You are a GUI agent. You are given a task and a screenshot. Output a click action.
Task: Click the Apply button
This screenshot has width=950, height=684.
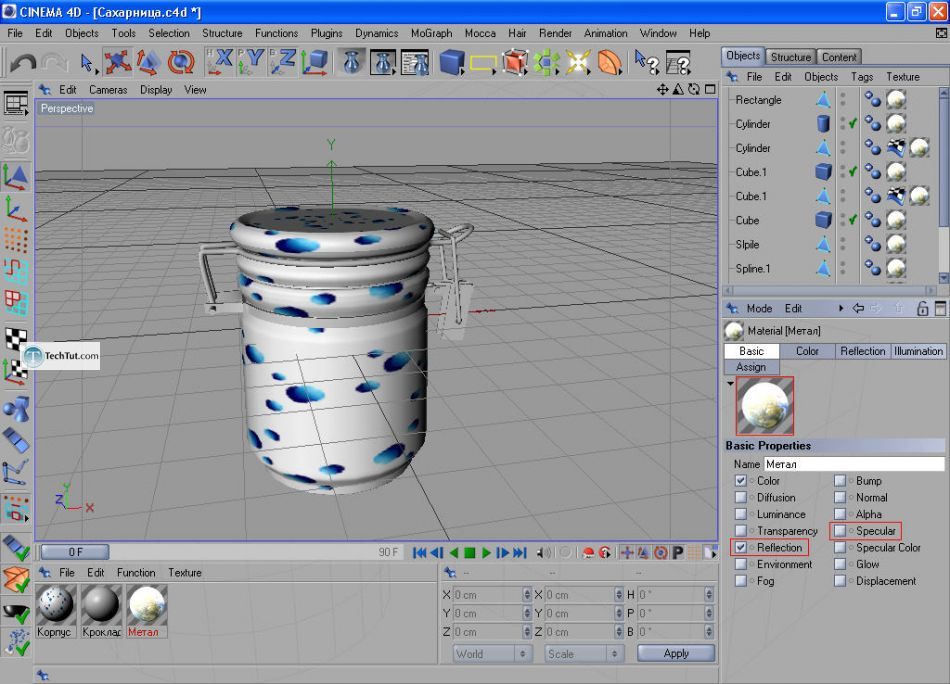(676, 654)
